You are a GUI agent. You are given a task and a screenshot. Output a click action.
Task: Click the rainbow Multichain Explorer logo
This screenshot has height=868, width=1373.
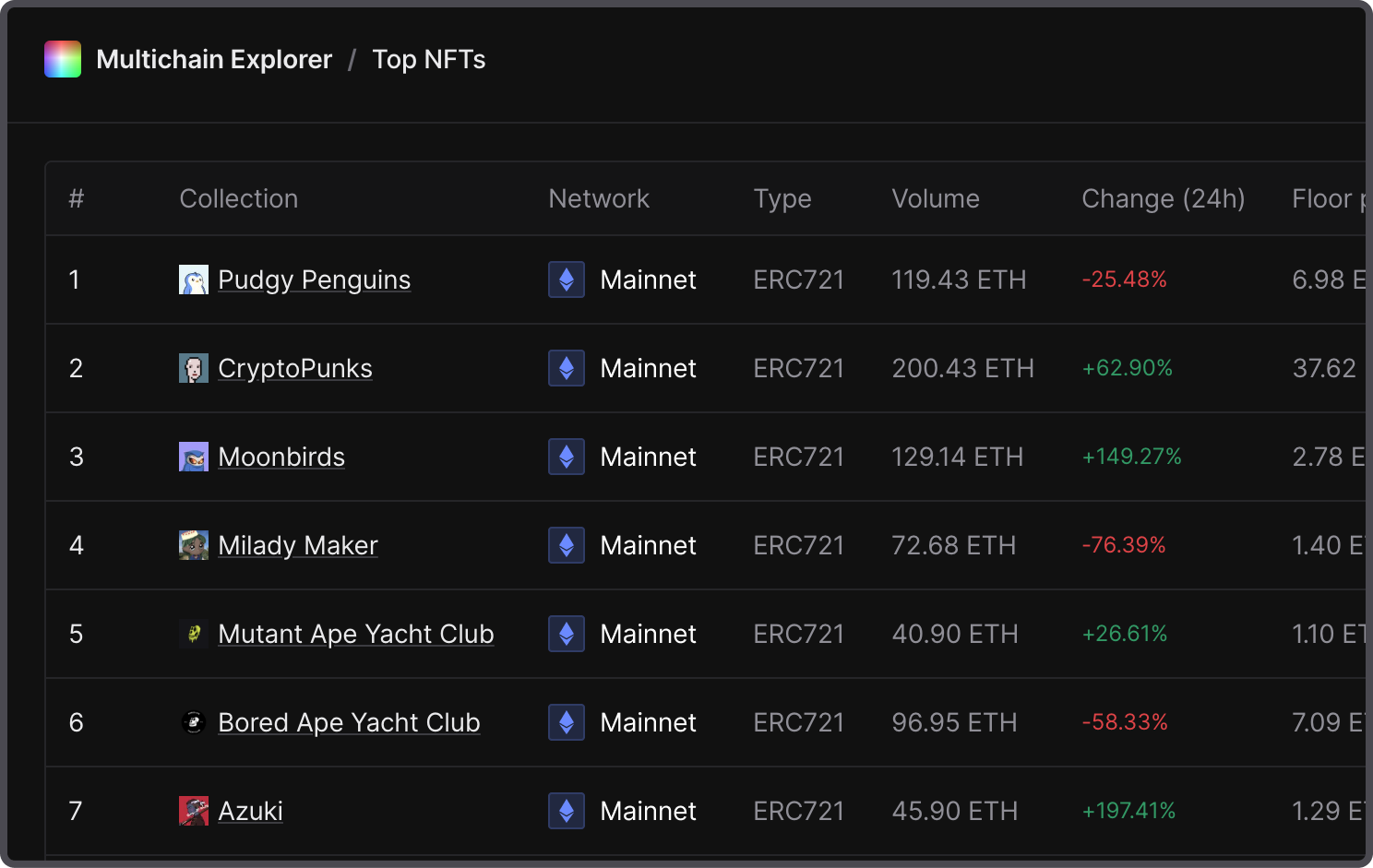63,59
